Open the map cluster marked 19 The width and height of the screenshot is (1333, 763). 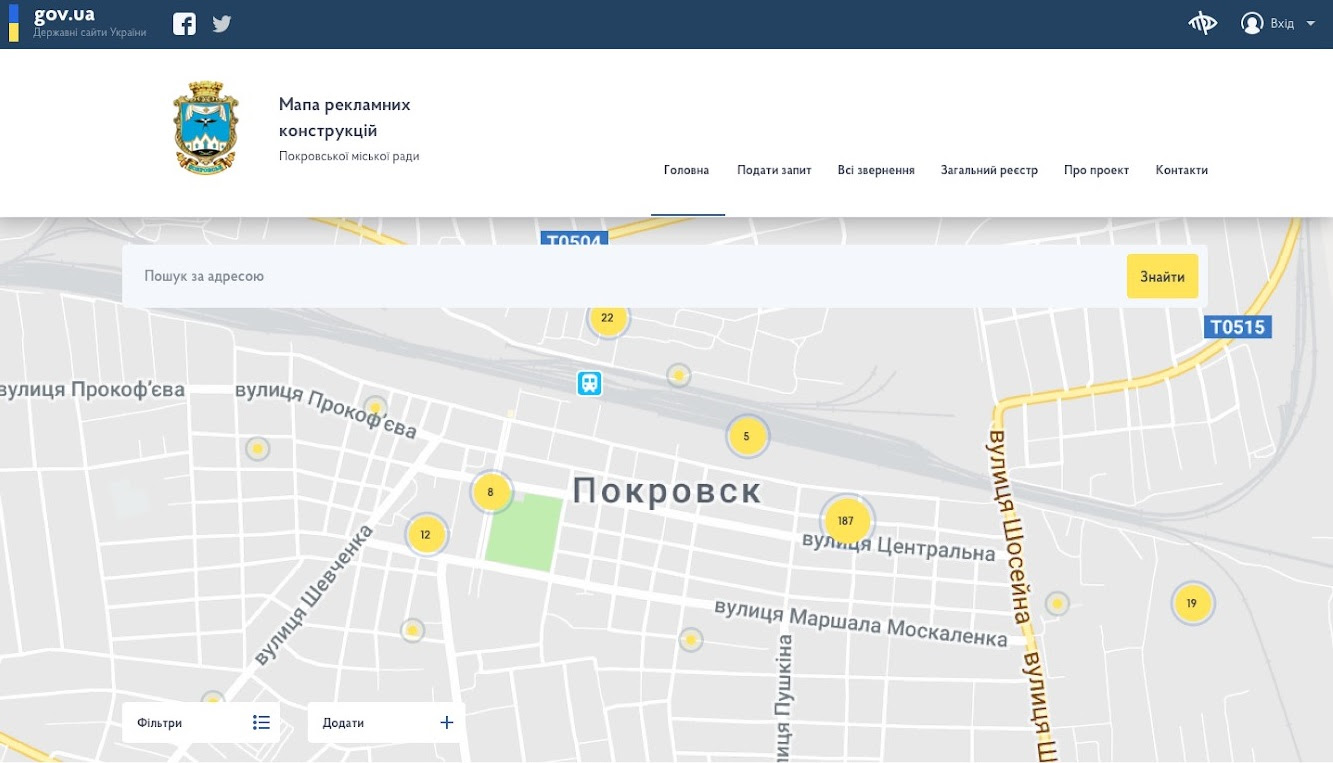[1192, 603]
